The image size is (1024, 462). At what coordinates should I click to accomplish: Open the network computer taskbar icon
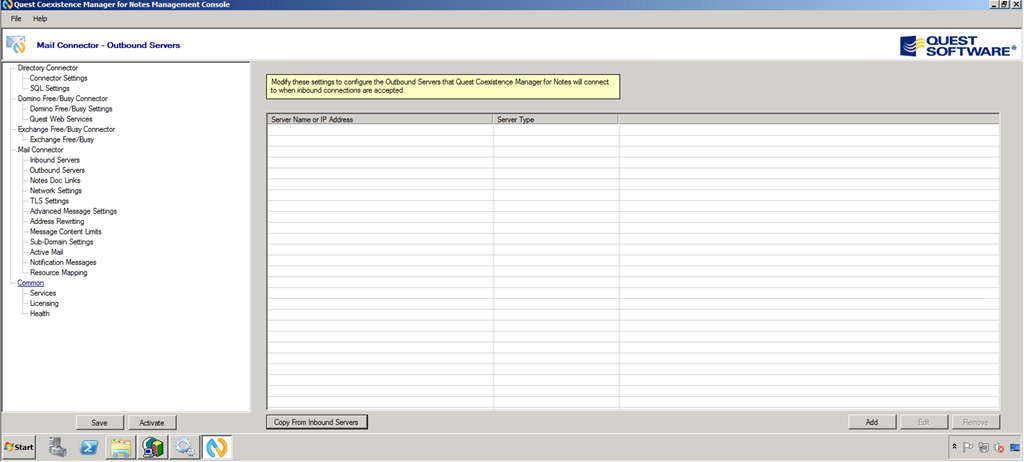click(x=152, y=448)
